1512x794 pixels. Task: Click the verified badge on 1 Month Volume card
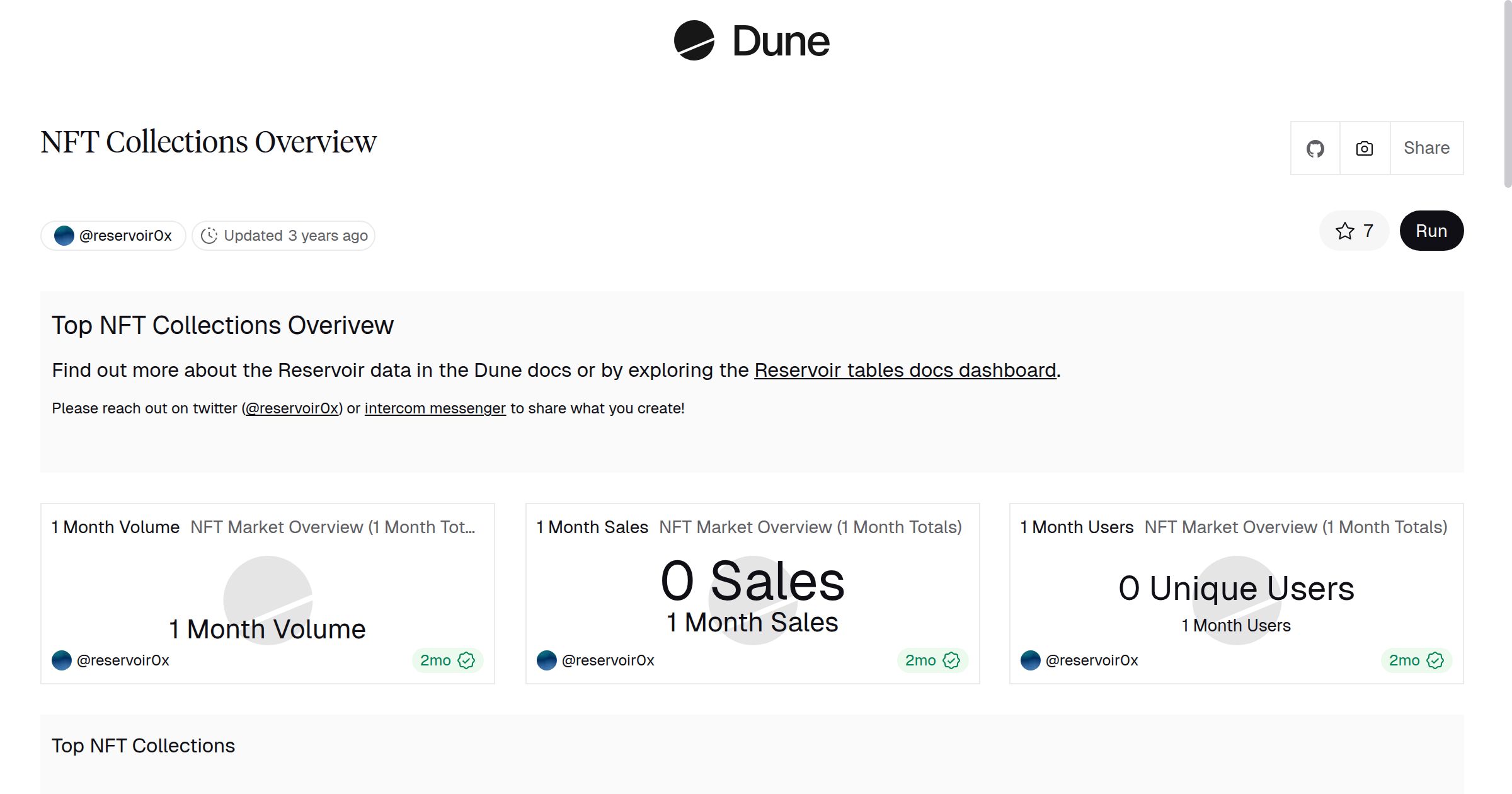[x=466, y=660]
